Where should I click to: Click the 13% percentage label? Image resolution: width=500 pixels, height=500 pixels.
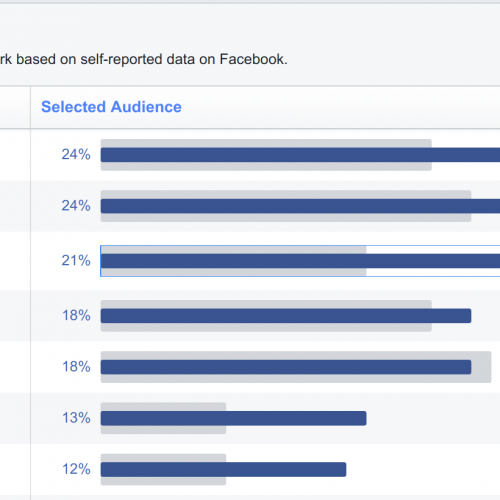click(x=76, y=418)
